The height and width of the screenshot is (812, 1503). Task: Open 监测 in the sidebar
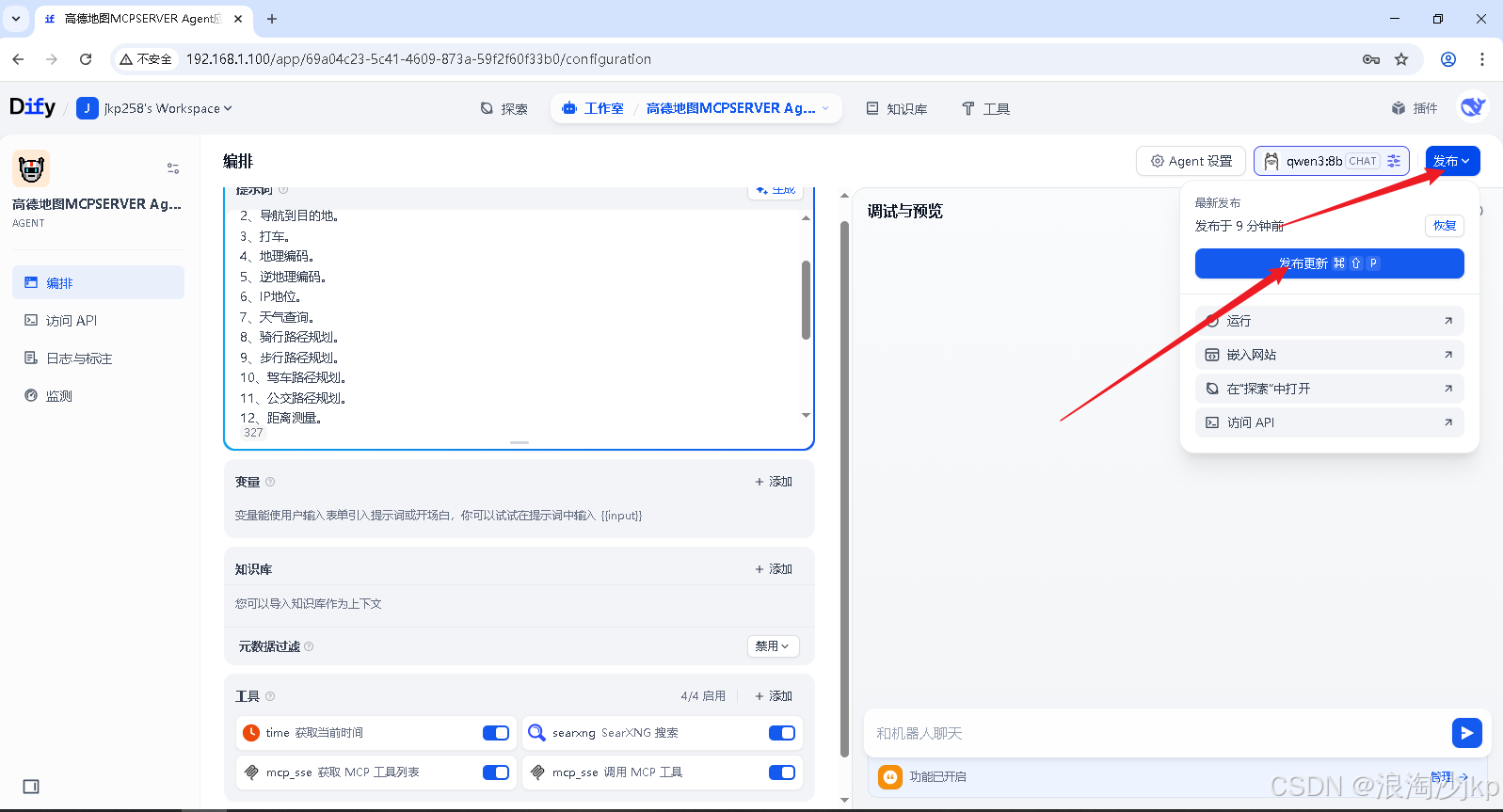pos(98,395)
